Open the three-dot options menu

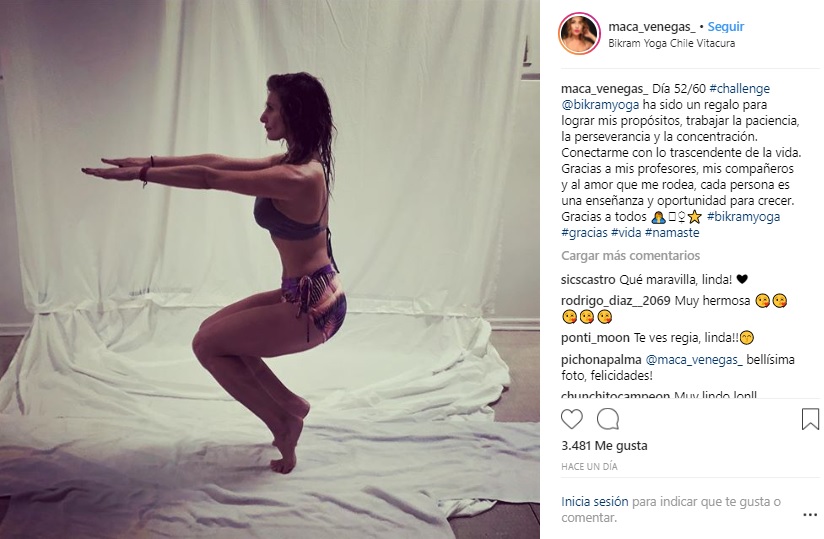[810, 515]
